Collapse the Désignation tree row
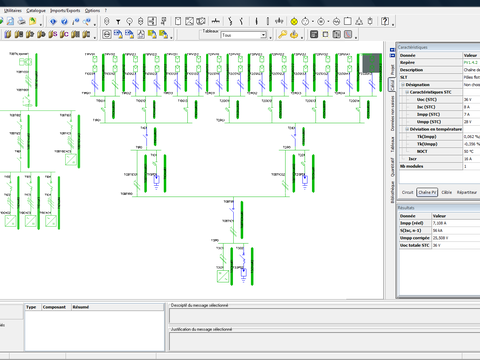 403,85
